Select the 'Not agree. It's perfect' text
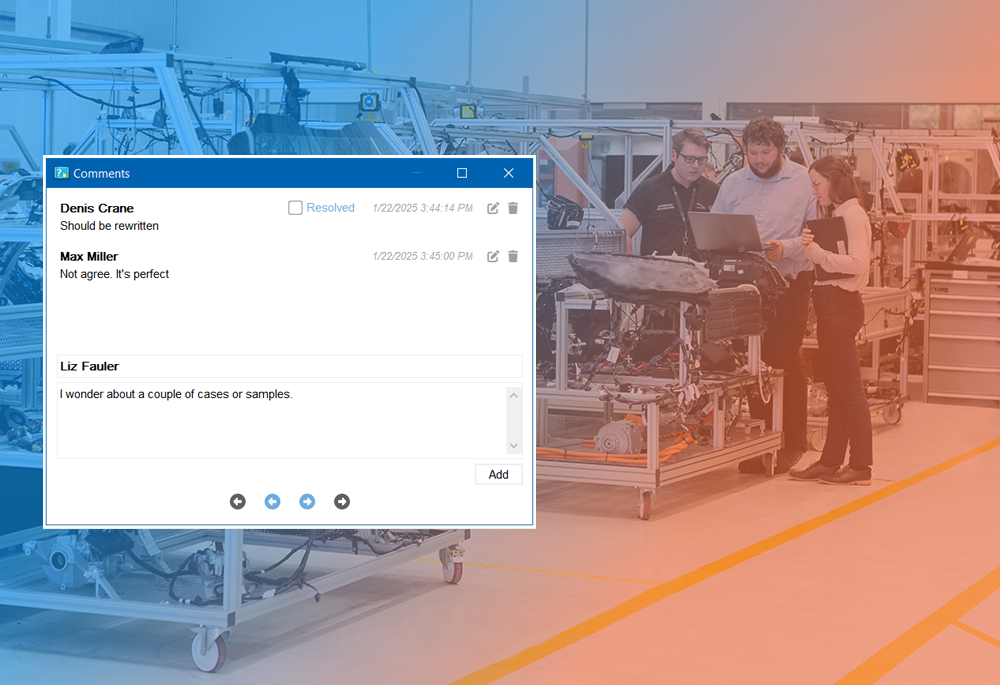This screenshot has height=685, width=1000. (x=114, y=274)
